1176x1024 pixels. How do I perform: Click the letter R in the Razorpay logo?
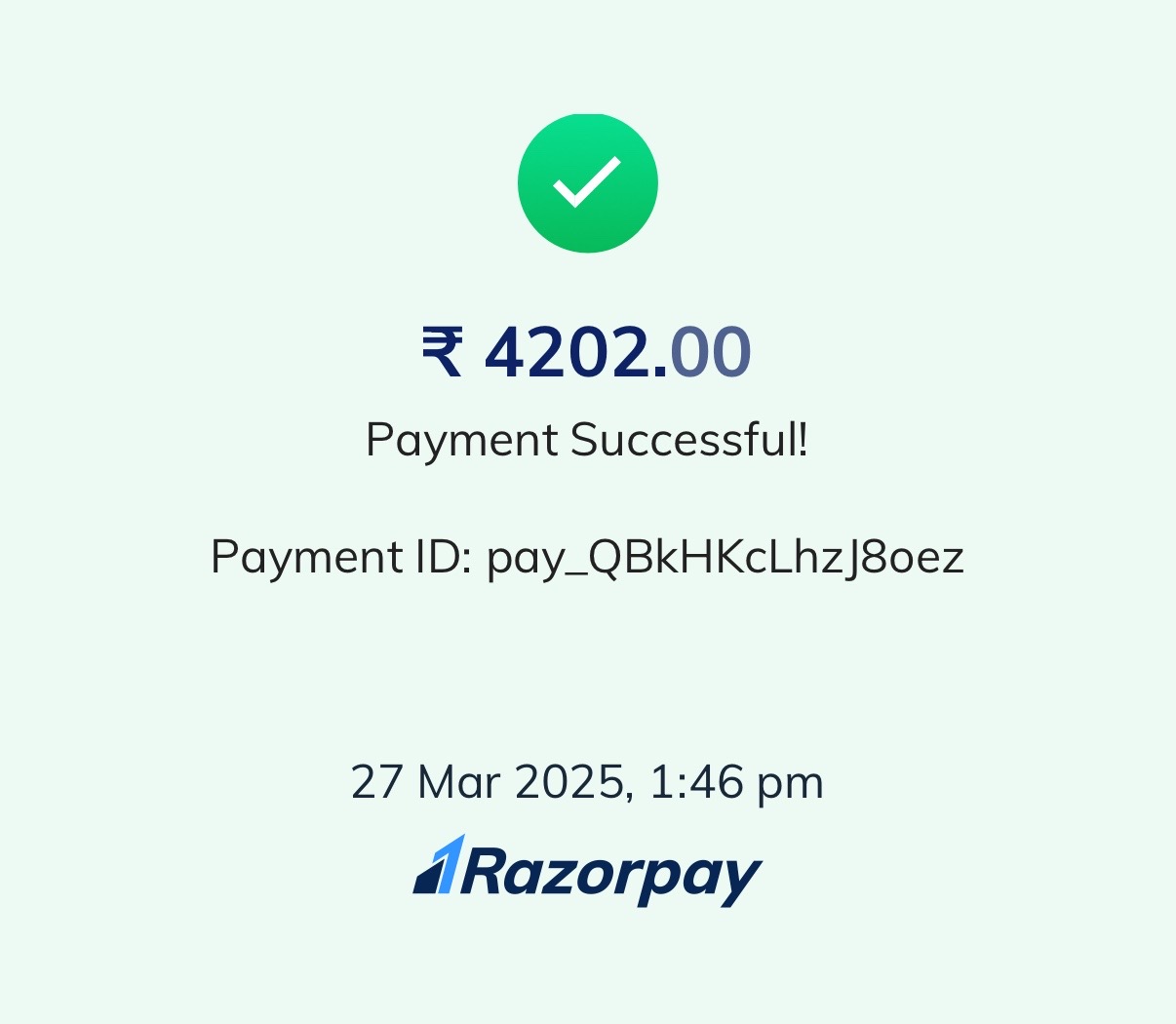point(484,871)
